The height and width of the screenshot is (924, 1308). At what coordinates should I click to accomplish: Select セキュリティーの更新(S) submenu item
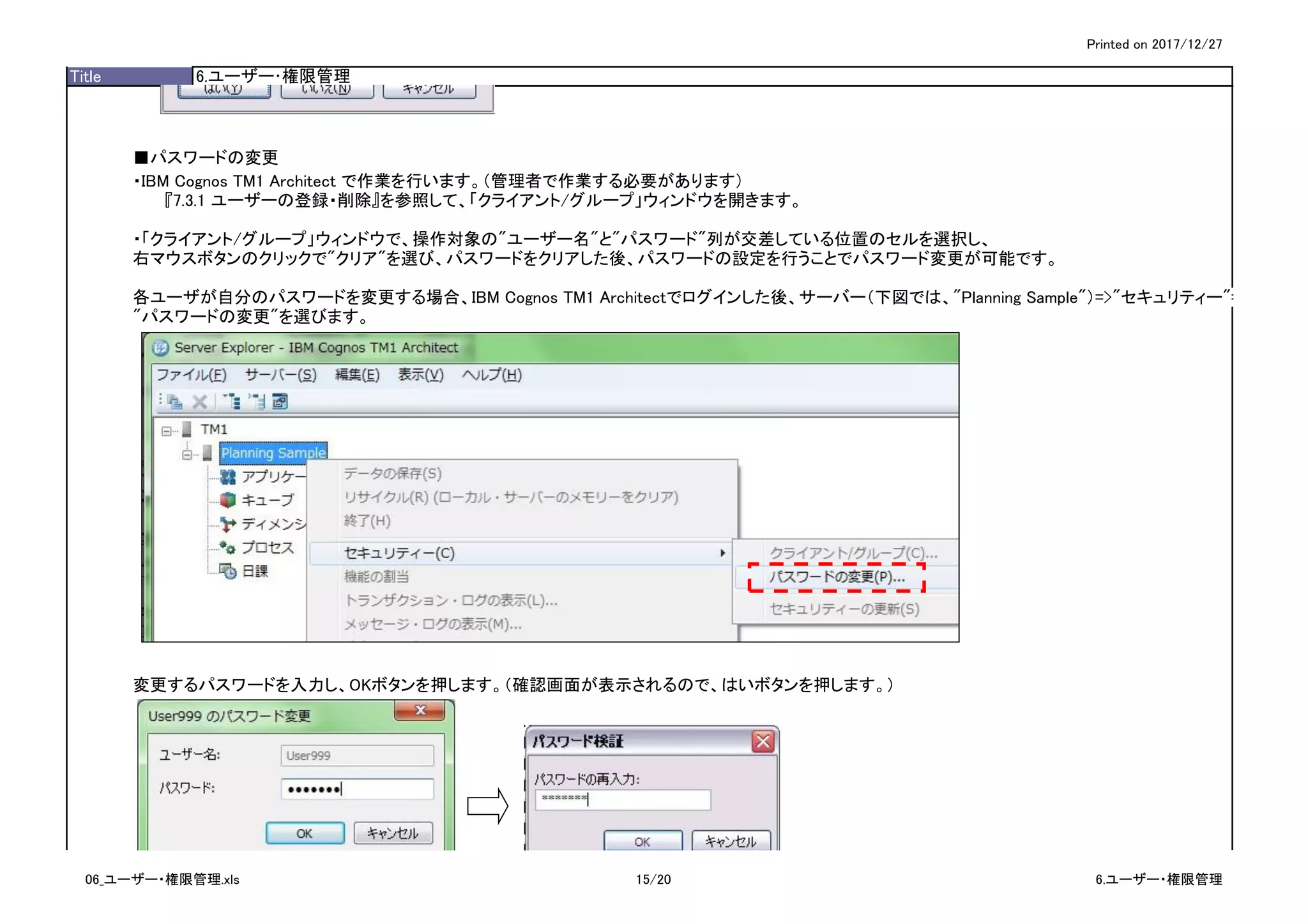click(844, 609)
